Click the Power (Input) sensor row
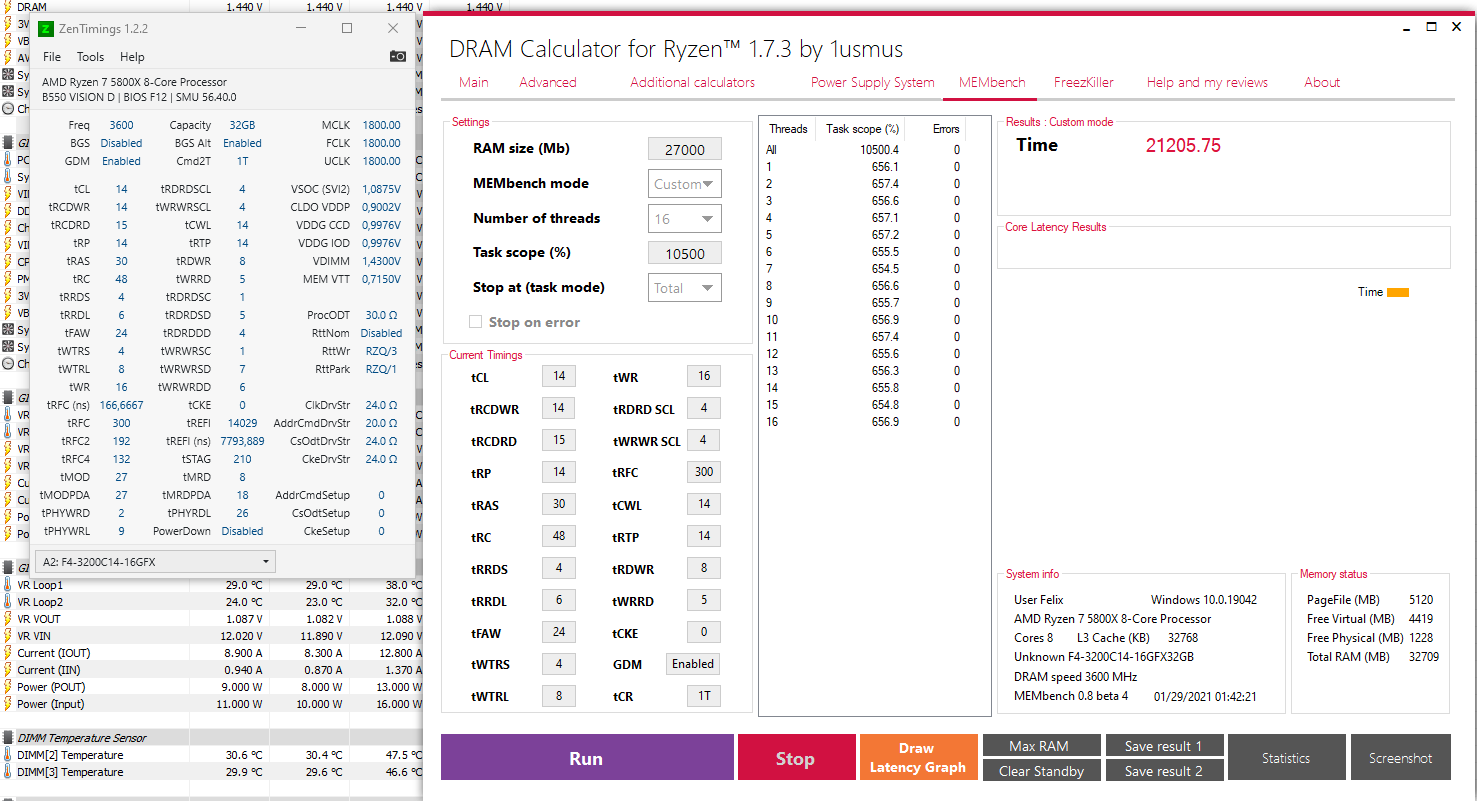Screen dimensions: 1477x801 point(210,704)
